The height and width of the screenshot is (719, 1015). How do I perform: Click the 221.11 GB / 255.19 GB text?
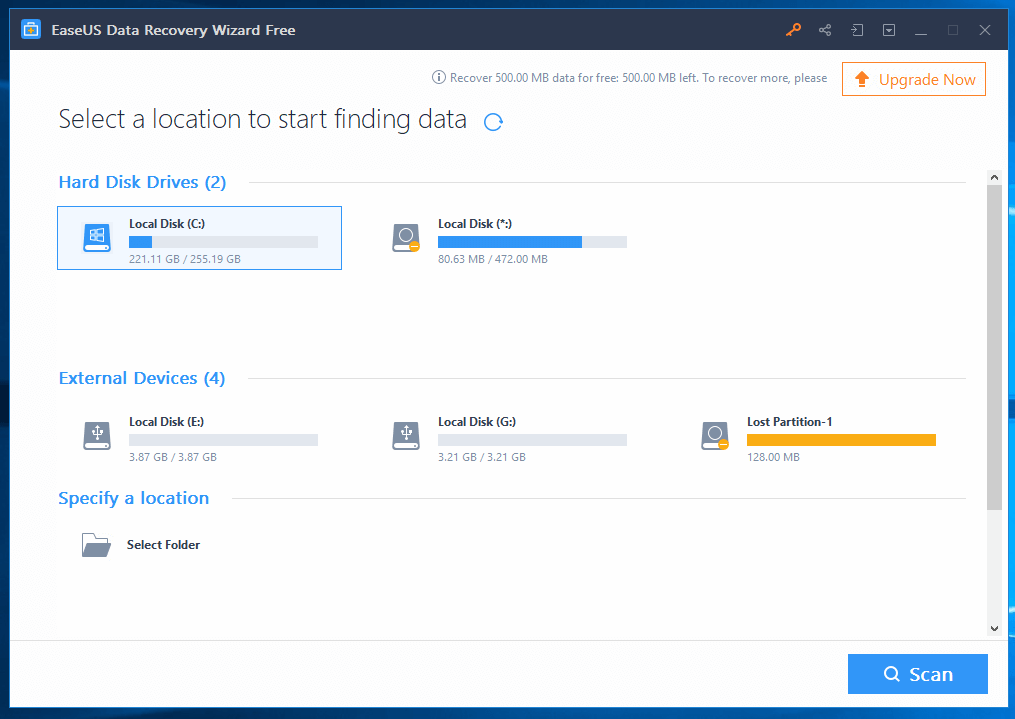click(x=184, y=259)
